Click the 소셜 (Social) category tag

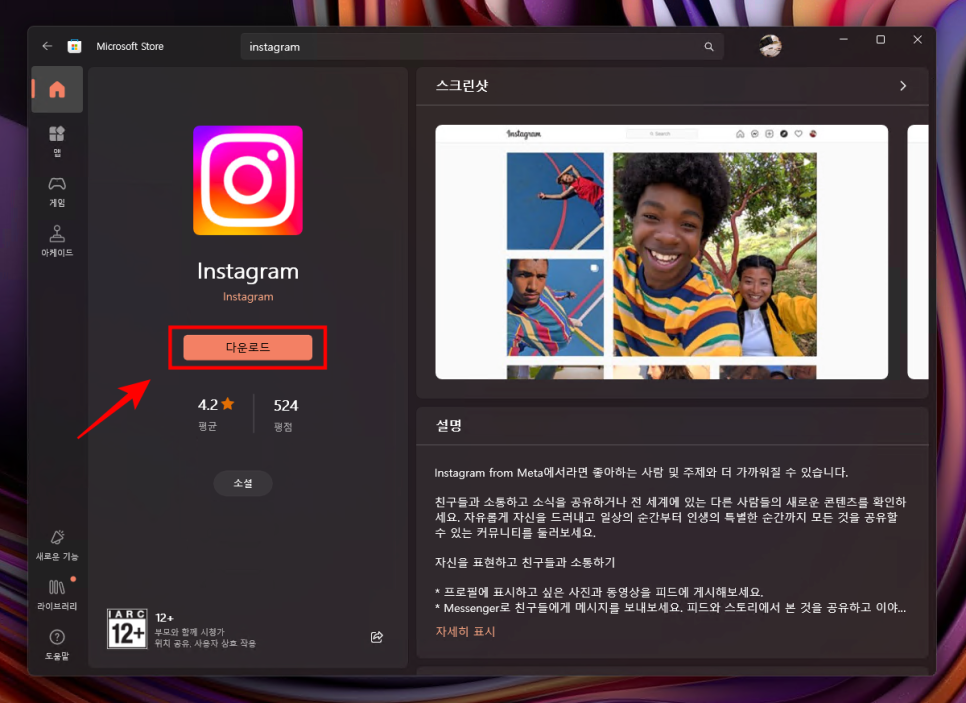243,484
